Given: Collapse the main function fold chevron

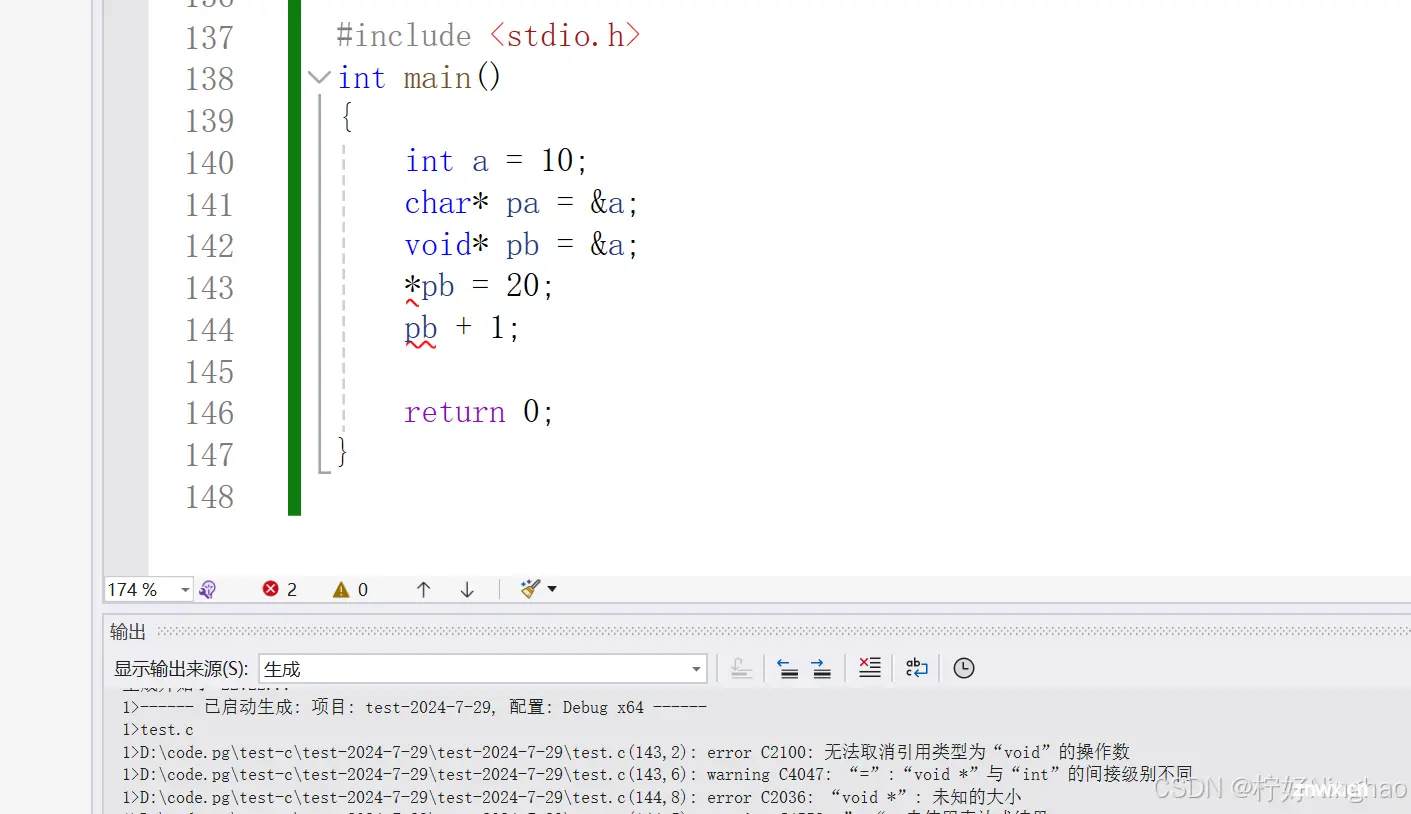Looking at the screenshot, I should (319, 77).
